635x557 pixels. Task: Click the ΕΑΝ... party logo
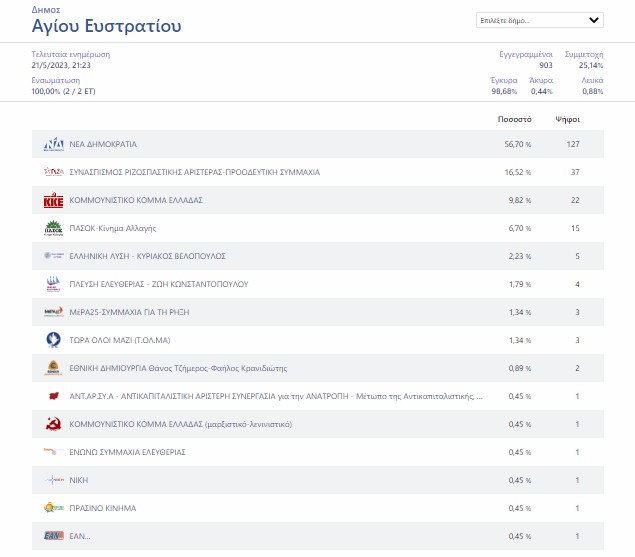(53, 536)
